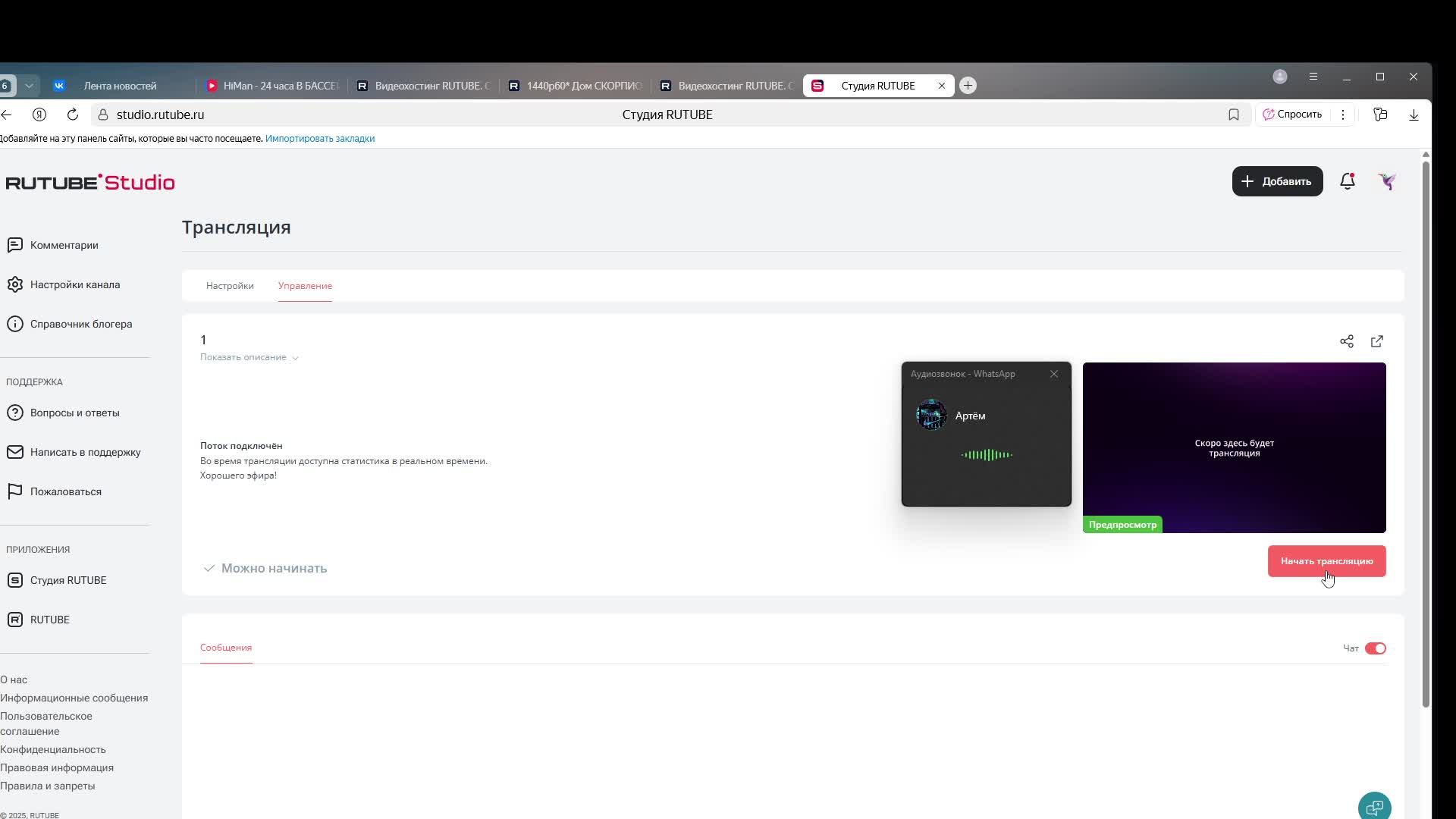
Task: Expand the tab group dropdown arrow
Action: pyautogui.click(x=29, y=86)
